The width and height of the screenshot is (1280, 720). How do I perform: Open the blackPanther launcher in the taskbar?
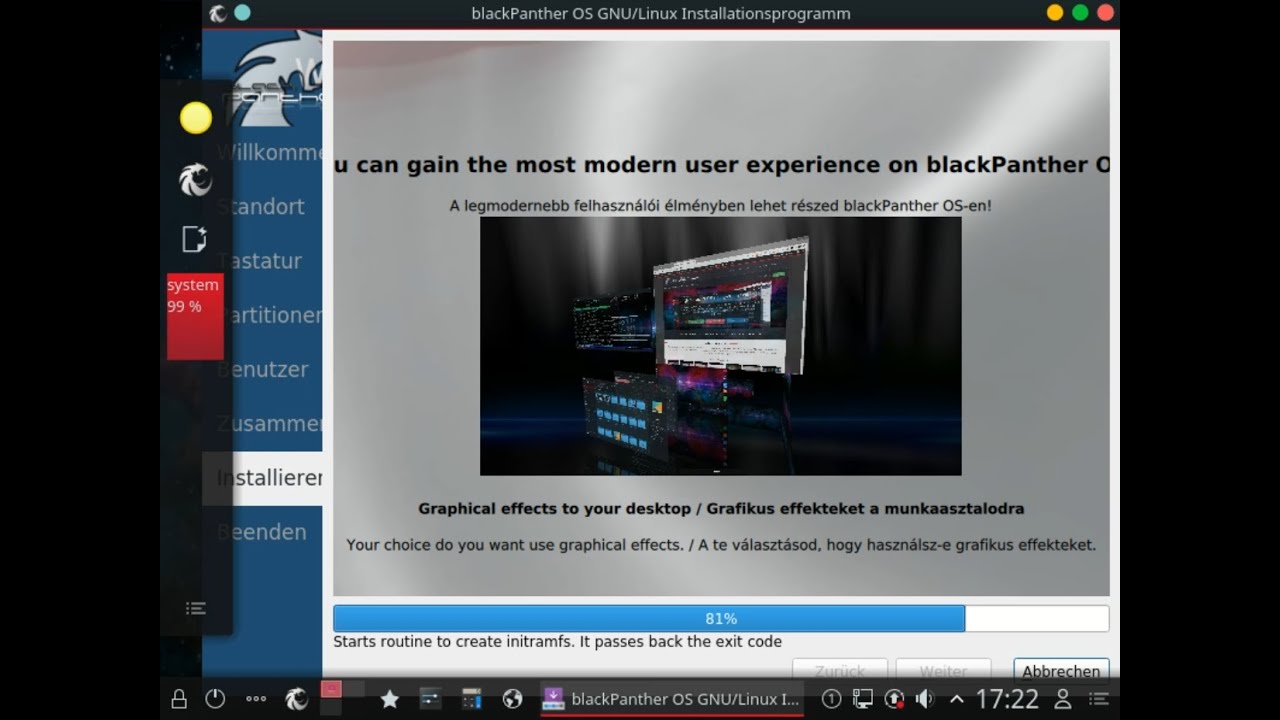pyautogui.click(x=297, y=699)
